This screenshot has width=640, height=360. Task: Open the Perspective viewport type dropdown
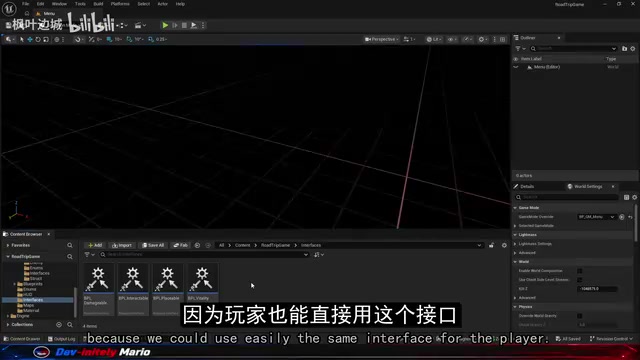tap(382, 39)
